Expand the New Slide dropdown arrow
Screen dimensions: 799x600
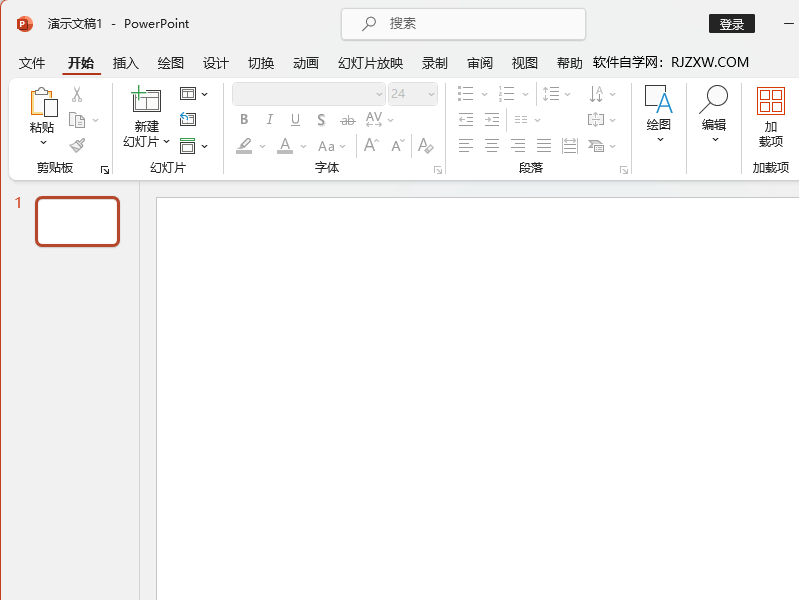click(167, 142)
